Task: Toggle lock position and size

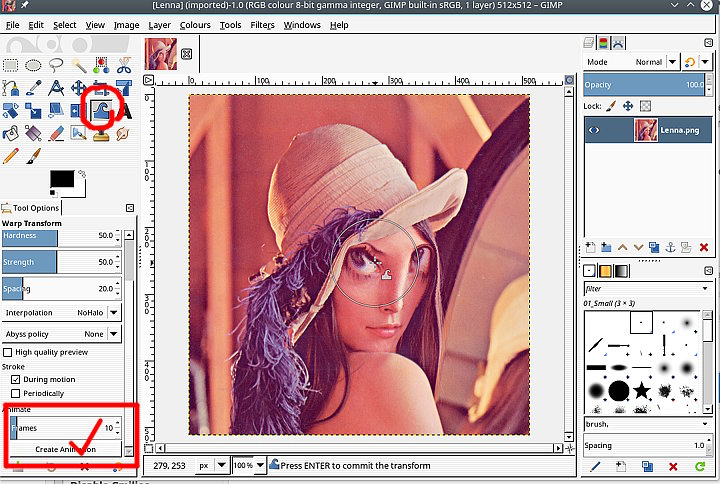Action: tap(628, 106)
